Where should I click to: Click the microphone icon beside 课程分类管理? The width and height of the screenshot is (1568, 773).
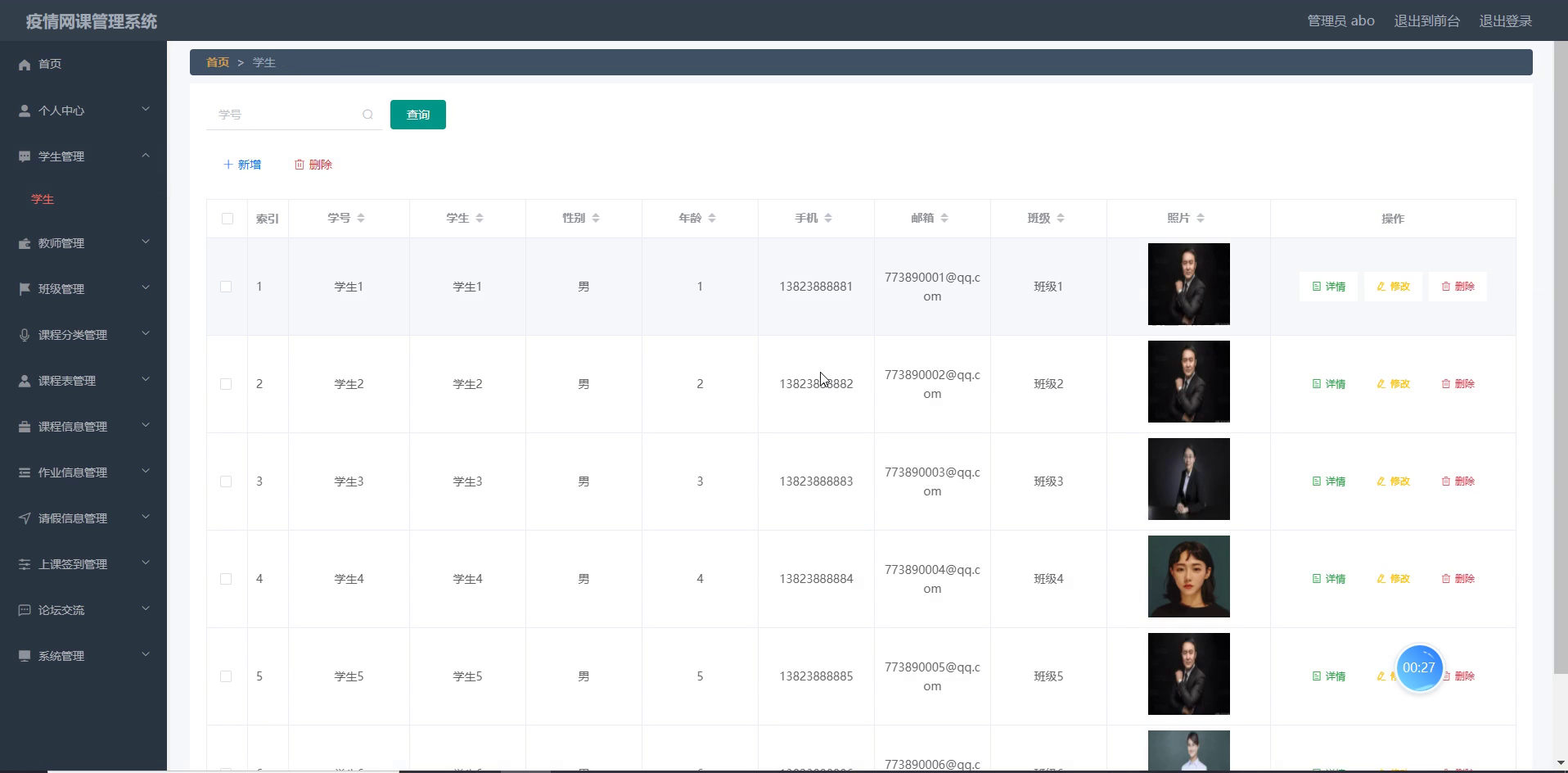[25, 335]
